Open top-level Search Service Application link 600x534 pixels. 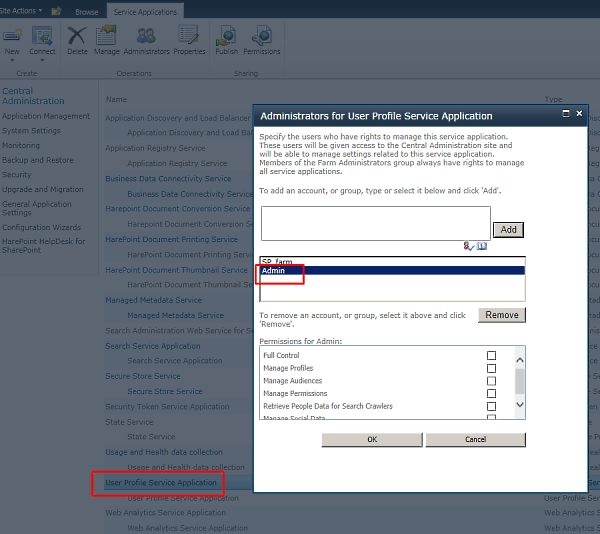pos(153,346)
